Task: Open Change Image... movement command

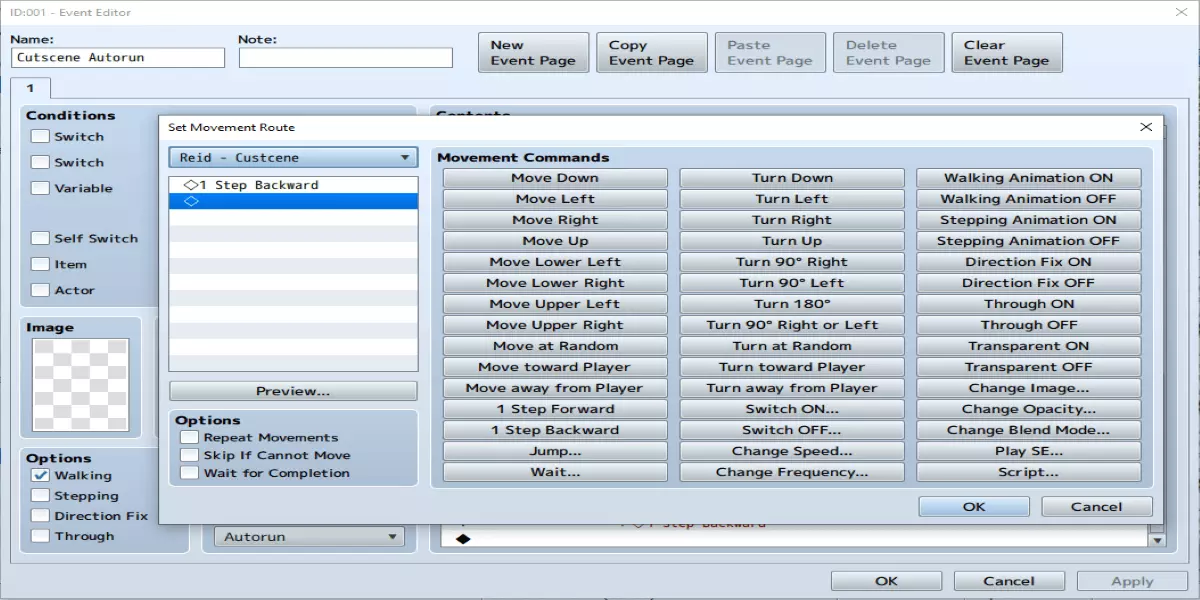Action: coord(1028,388)
